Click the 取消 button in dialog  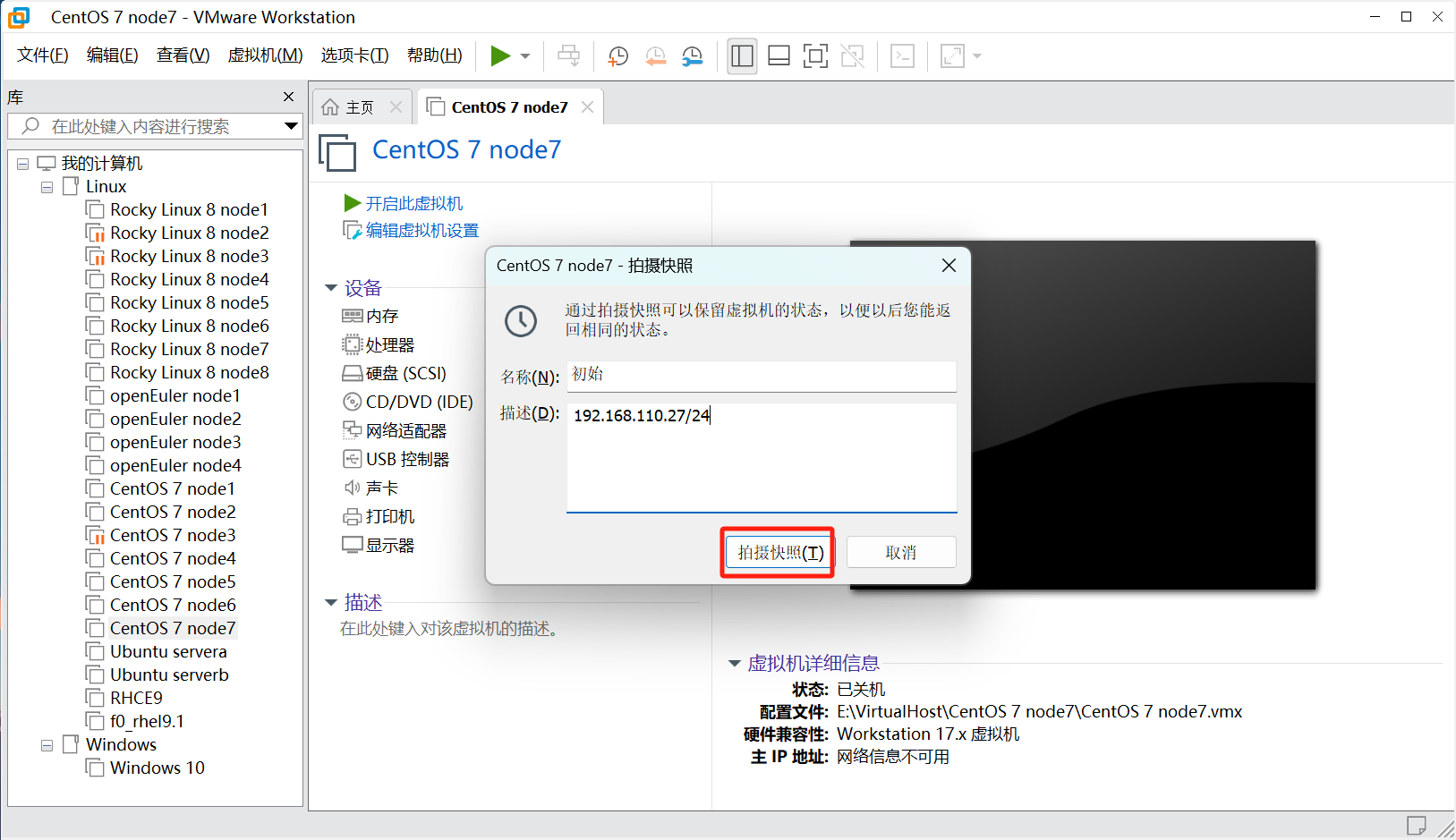901,553
